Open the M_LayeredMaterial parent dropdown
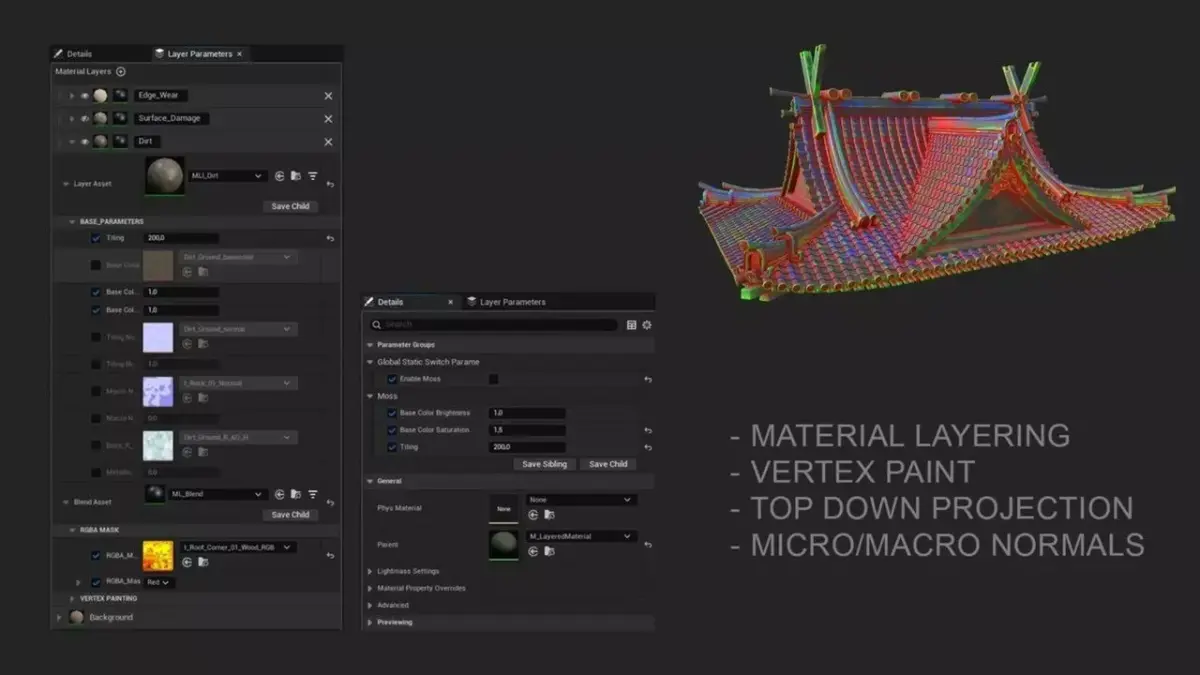 tap(582, 536)
